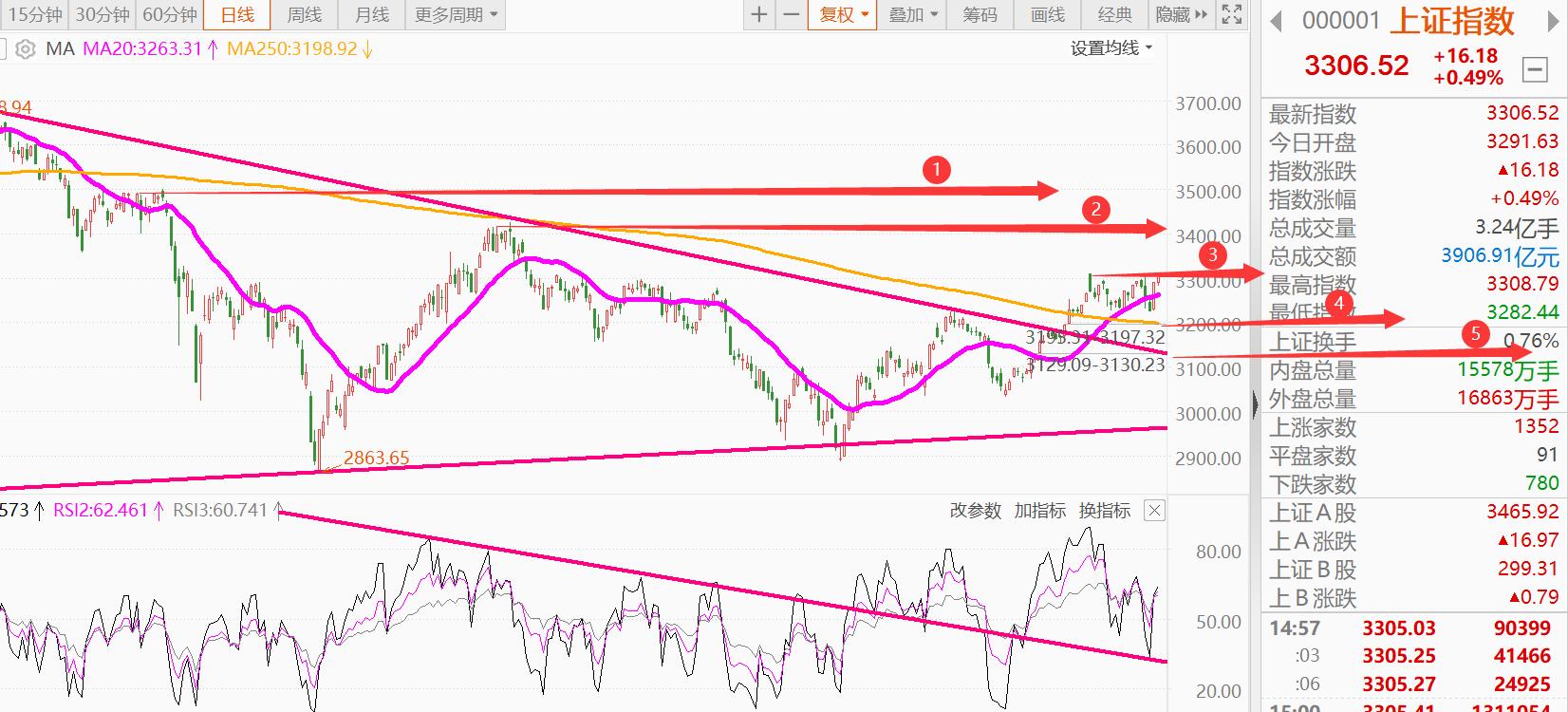This screenshot has height=712, width=1568.
Task: Click 上涨家数 1352 row
Action: tap(1413, 427)
